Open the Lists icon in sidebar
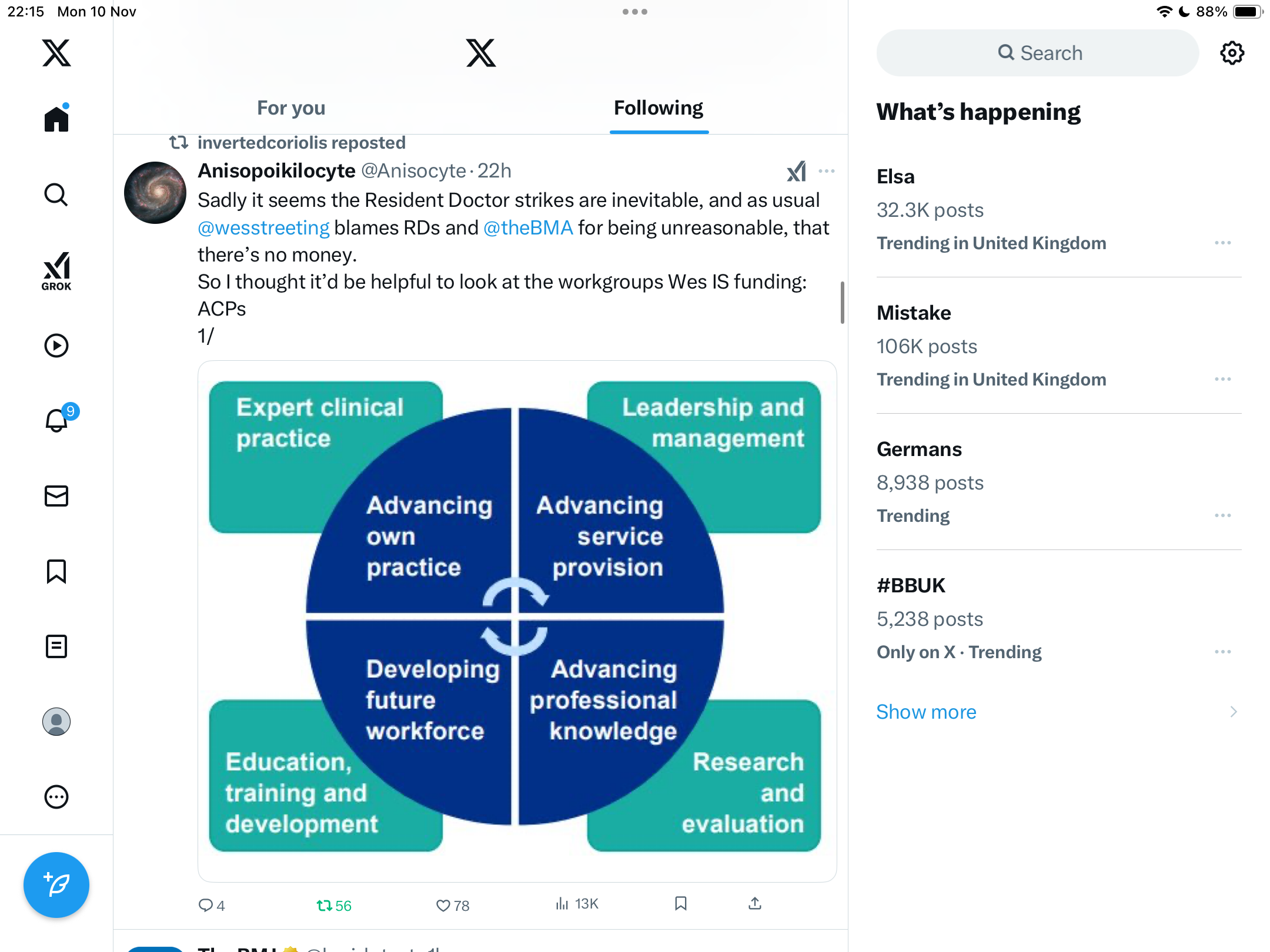Image resolution: width=1270 pixels, height=952 pixels. point(56,646)
